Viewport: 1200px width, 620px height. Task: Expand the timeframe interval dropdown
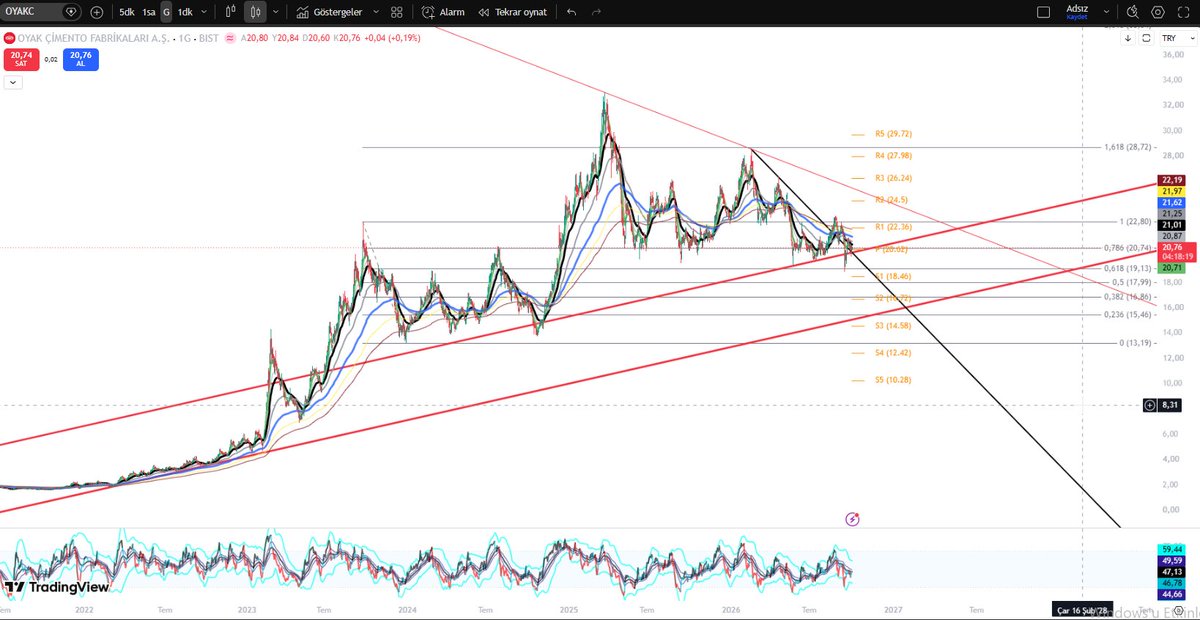point(205,12)
